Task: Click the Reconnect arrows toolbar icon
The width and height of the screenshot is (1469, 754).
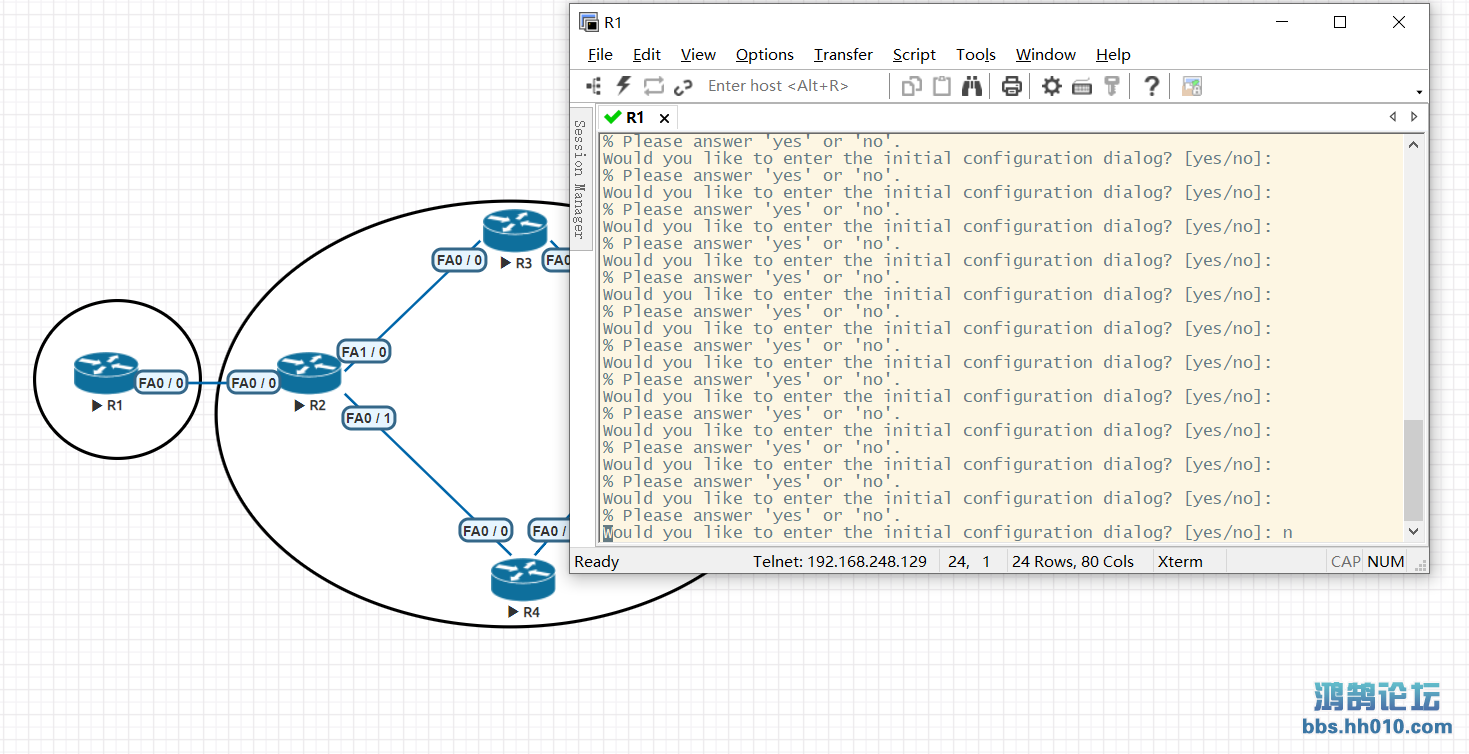Action: click(654, 86)
